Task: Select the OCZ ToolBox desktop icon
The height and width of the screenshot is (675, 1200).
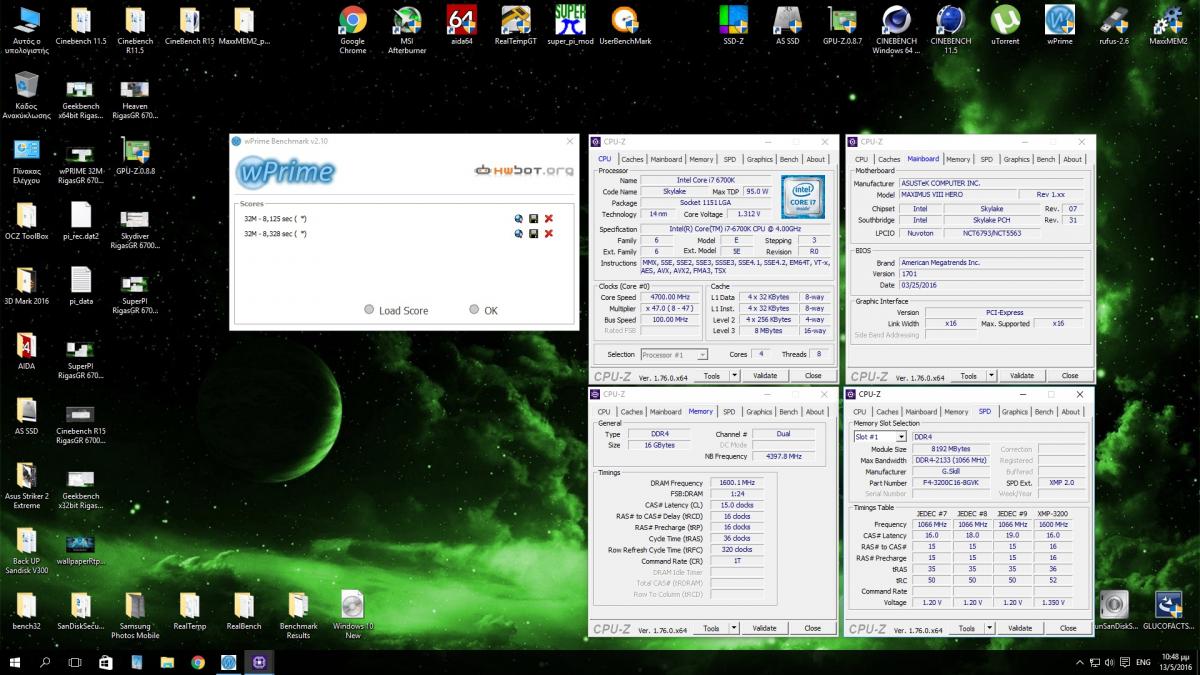Action: [x=26, y=221]
